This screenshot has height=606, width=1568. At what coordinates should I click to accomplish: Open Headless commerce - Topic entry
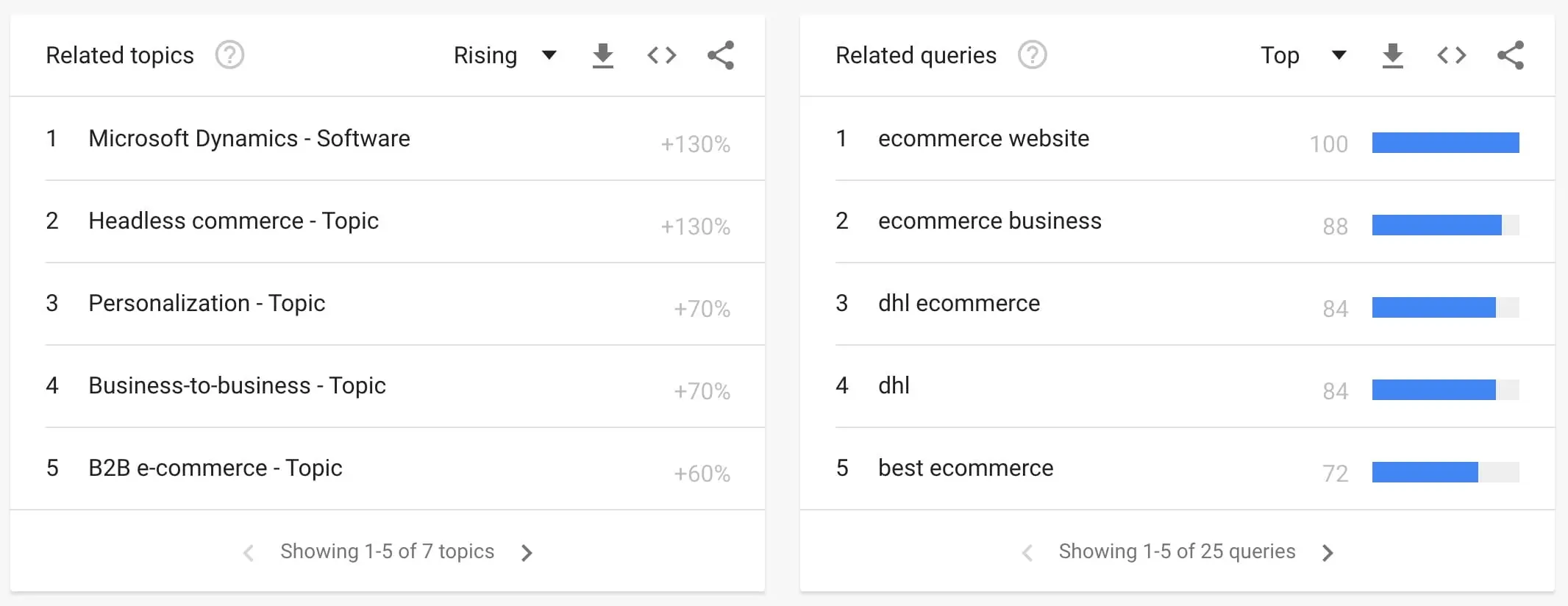(233, 221)
